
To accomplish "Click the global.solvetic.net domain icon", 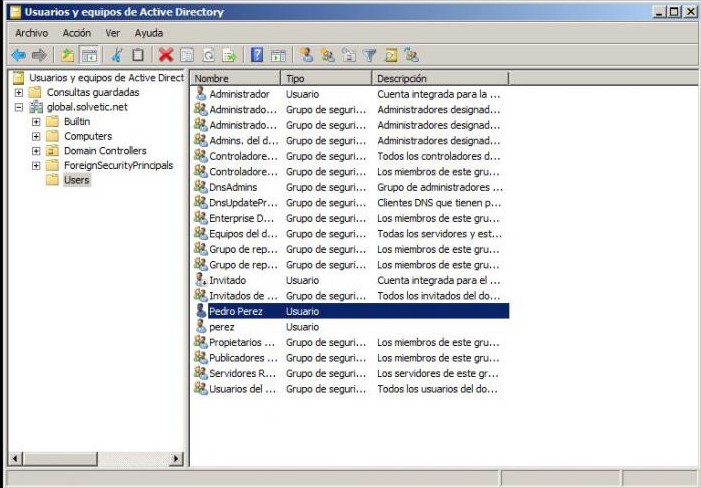I will click(x=36, y=107).
